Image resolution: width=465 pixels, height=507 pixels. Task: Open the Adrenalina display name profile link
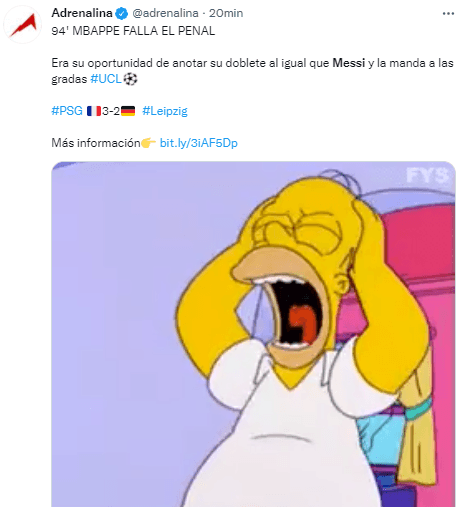click(82, 13)
